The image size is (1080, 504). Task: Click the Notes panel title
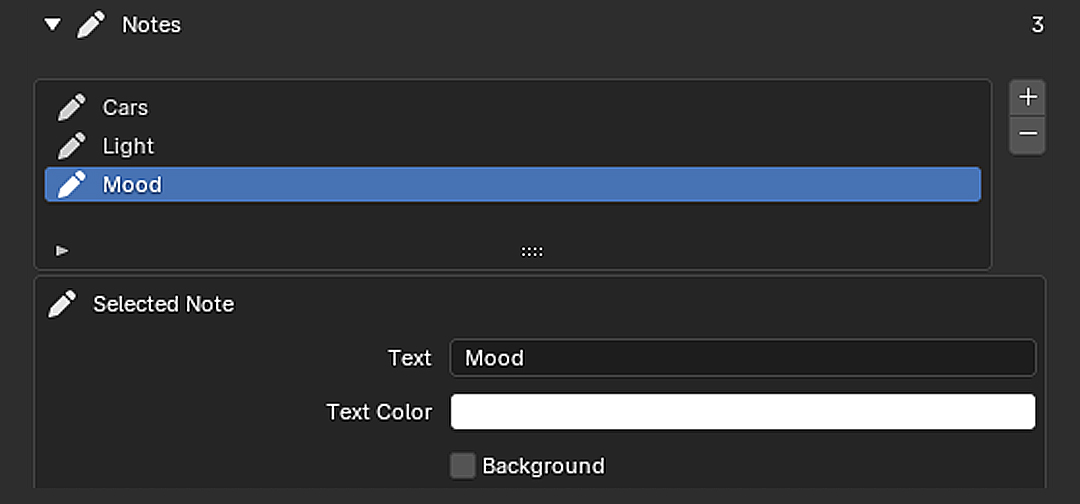coord(152,25)
